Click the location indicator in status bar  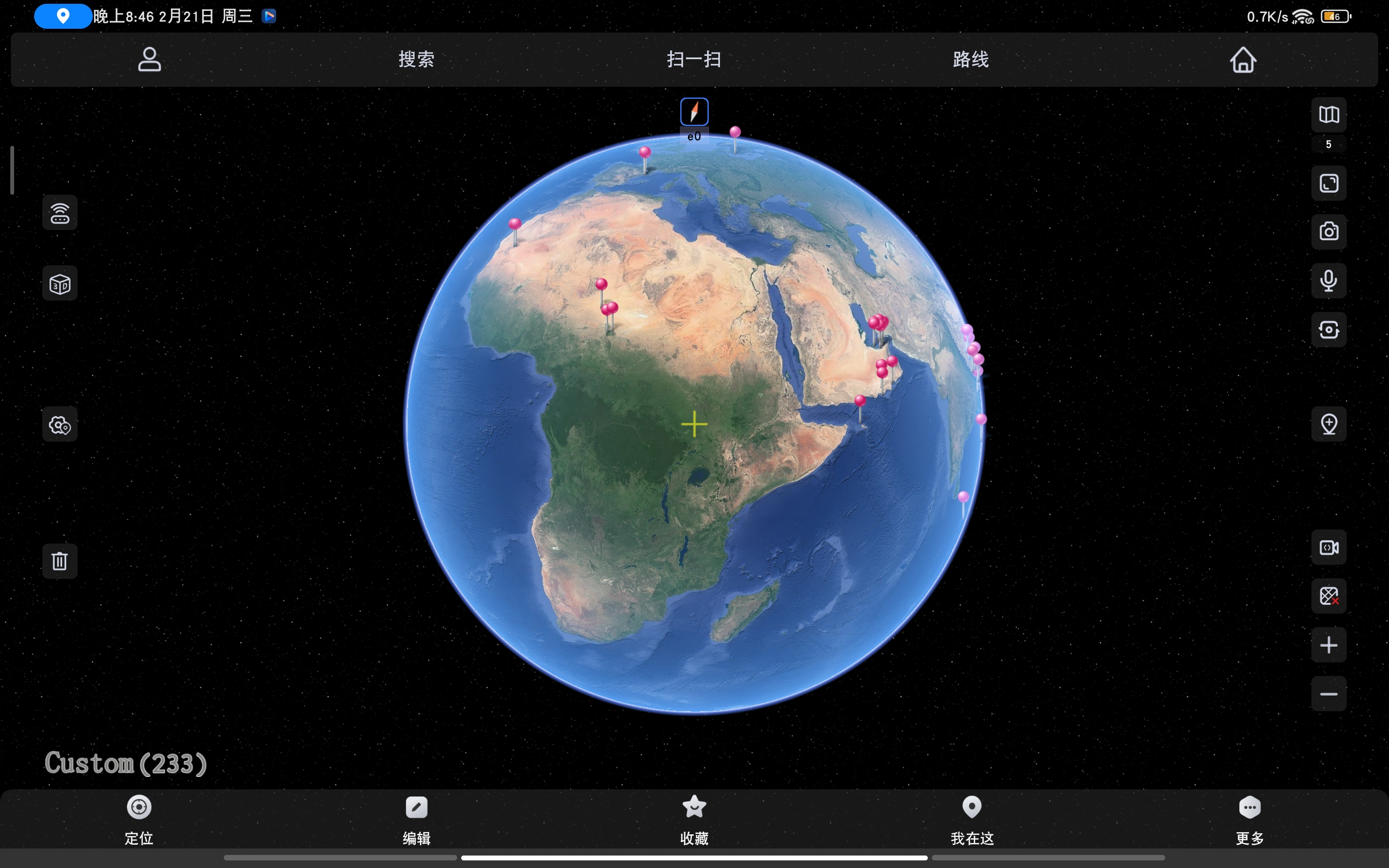coord(63,16)
